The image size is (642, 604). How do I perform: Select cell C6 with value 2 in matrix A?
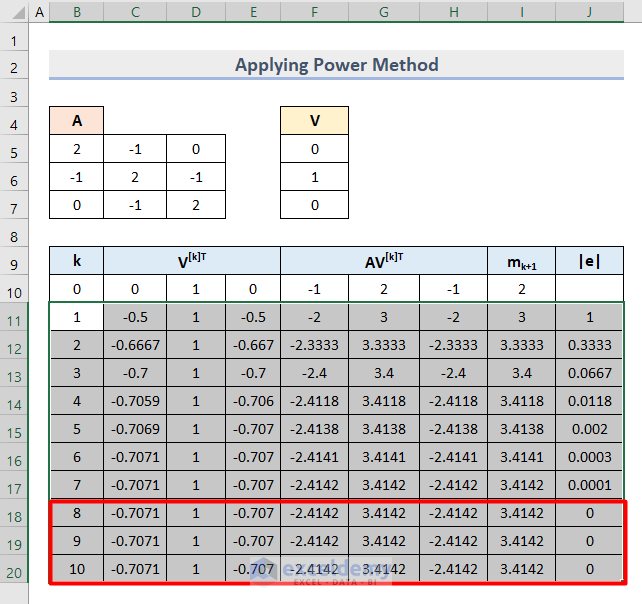[135, 176]
